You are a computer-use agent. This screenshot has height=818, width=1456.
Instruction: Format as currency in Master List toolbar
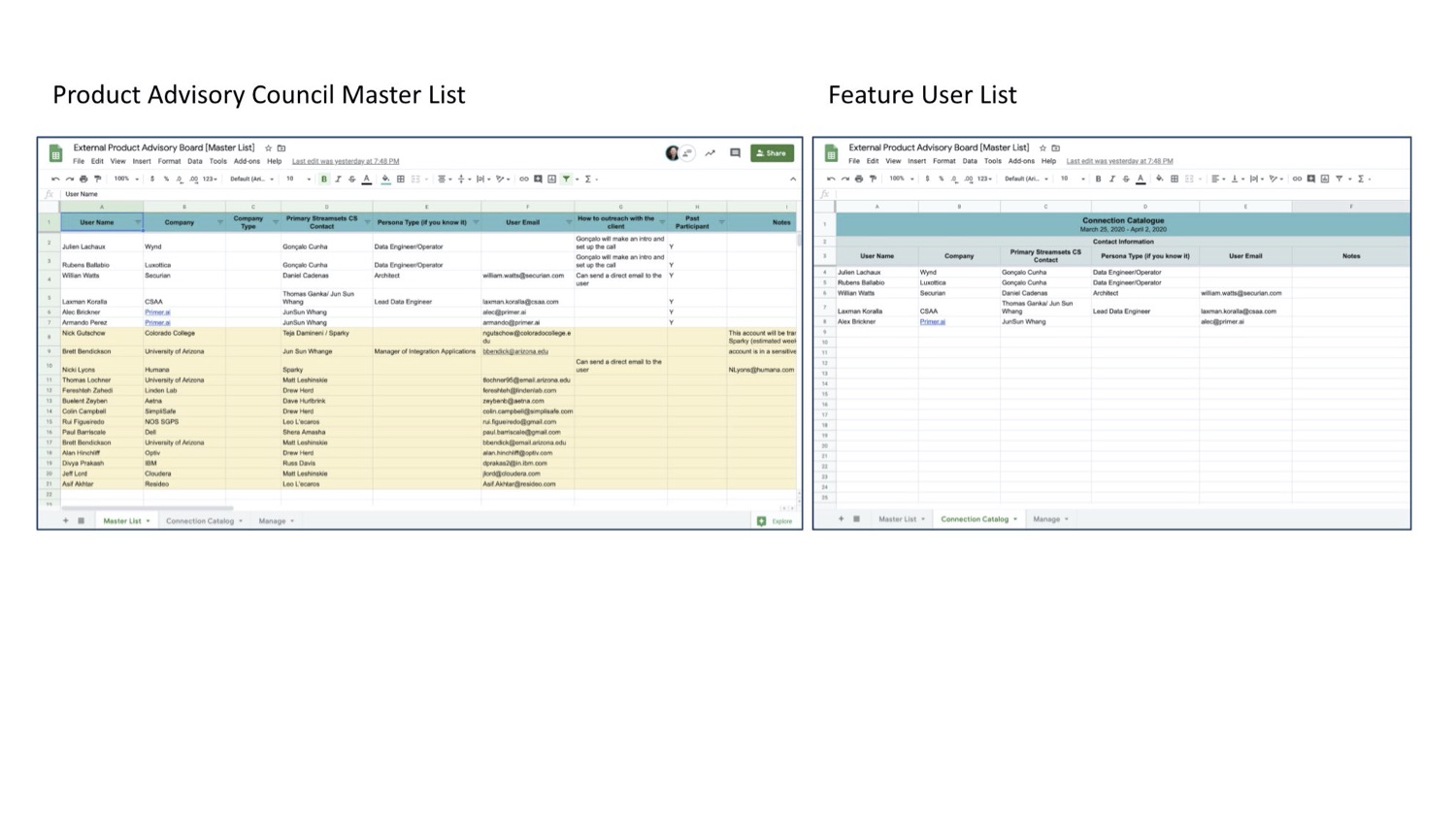pyautogui.click(x=151, y=179)
